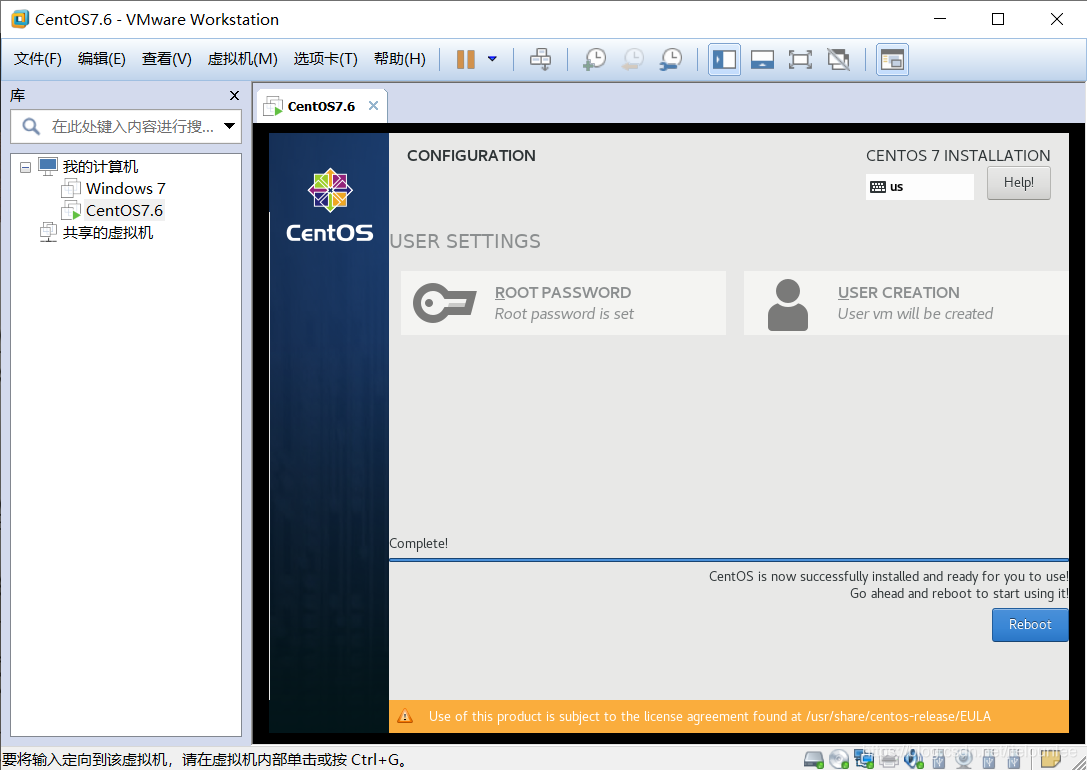Open the 帮助(H) menu

[399, 59]
